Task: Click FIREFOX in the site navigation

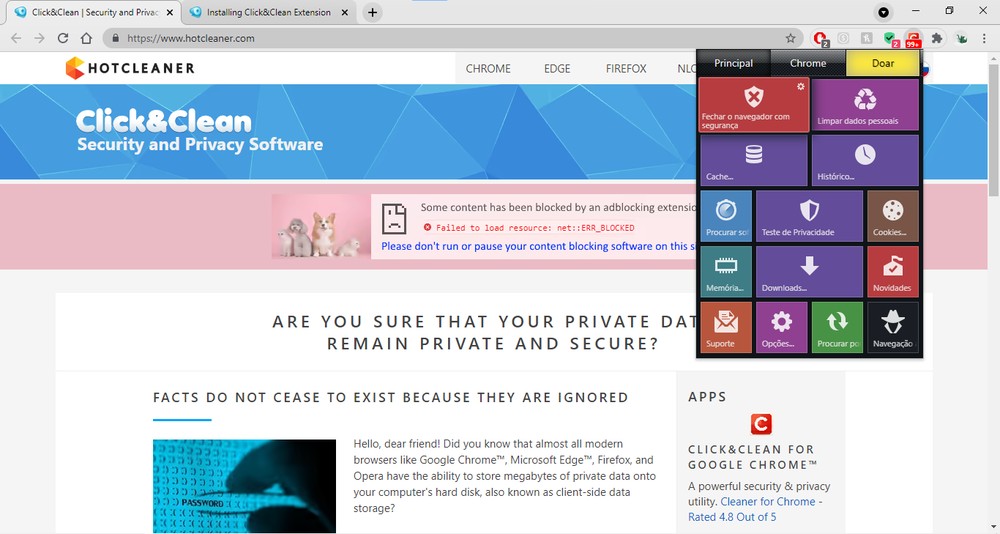Action: tap(626, 68)
